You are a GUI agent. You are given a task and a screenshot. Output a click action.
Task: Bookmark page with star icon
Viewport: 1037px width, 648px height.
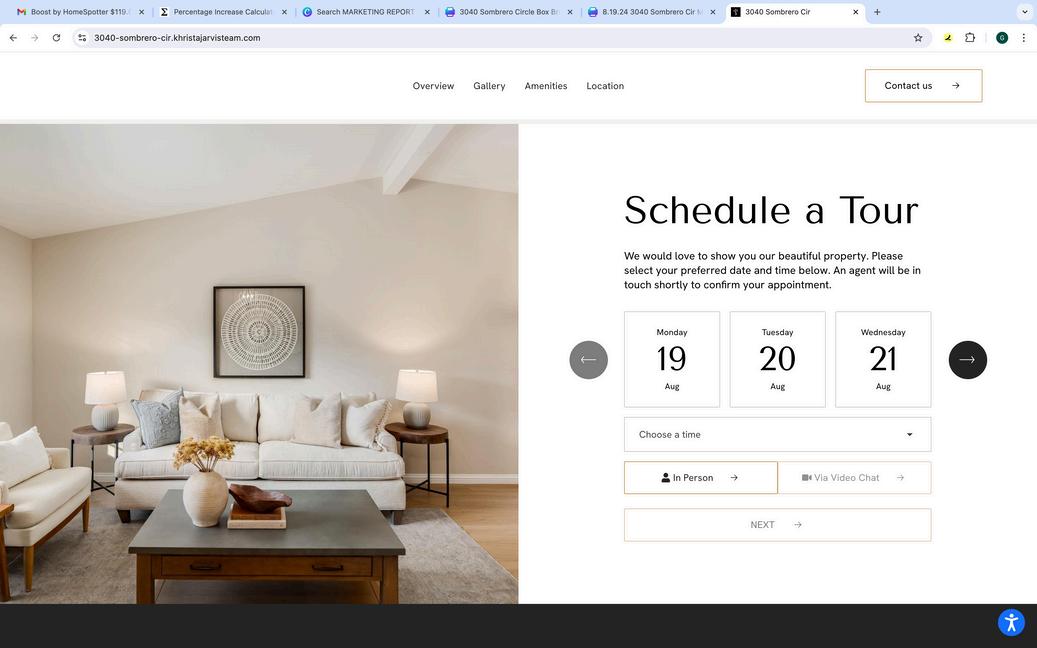[918, 38]
